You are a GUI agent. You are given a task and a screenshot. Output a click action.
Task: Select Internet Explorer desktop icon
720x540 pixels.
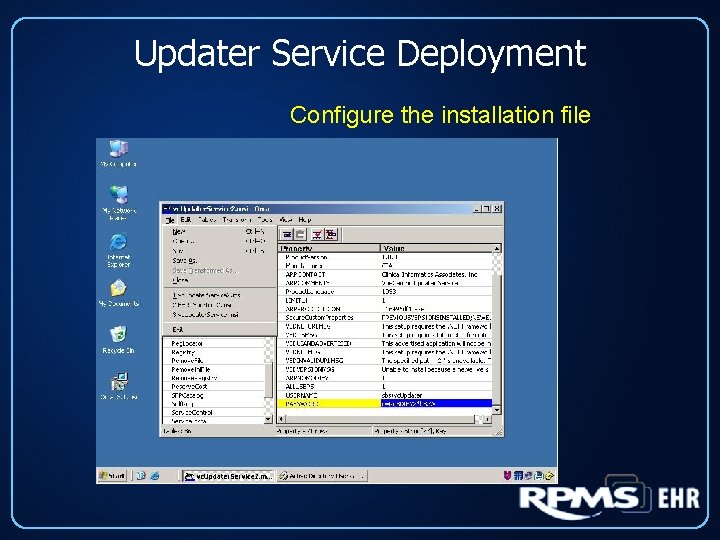click(118, 250)
